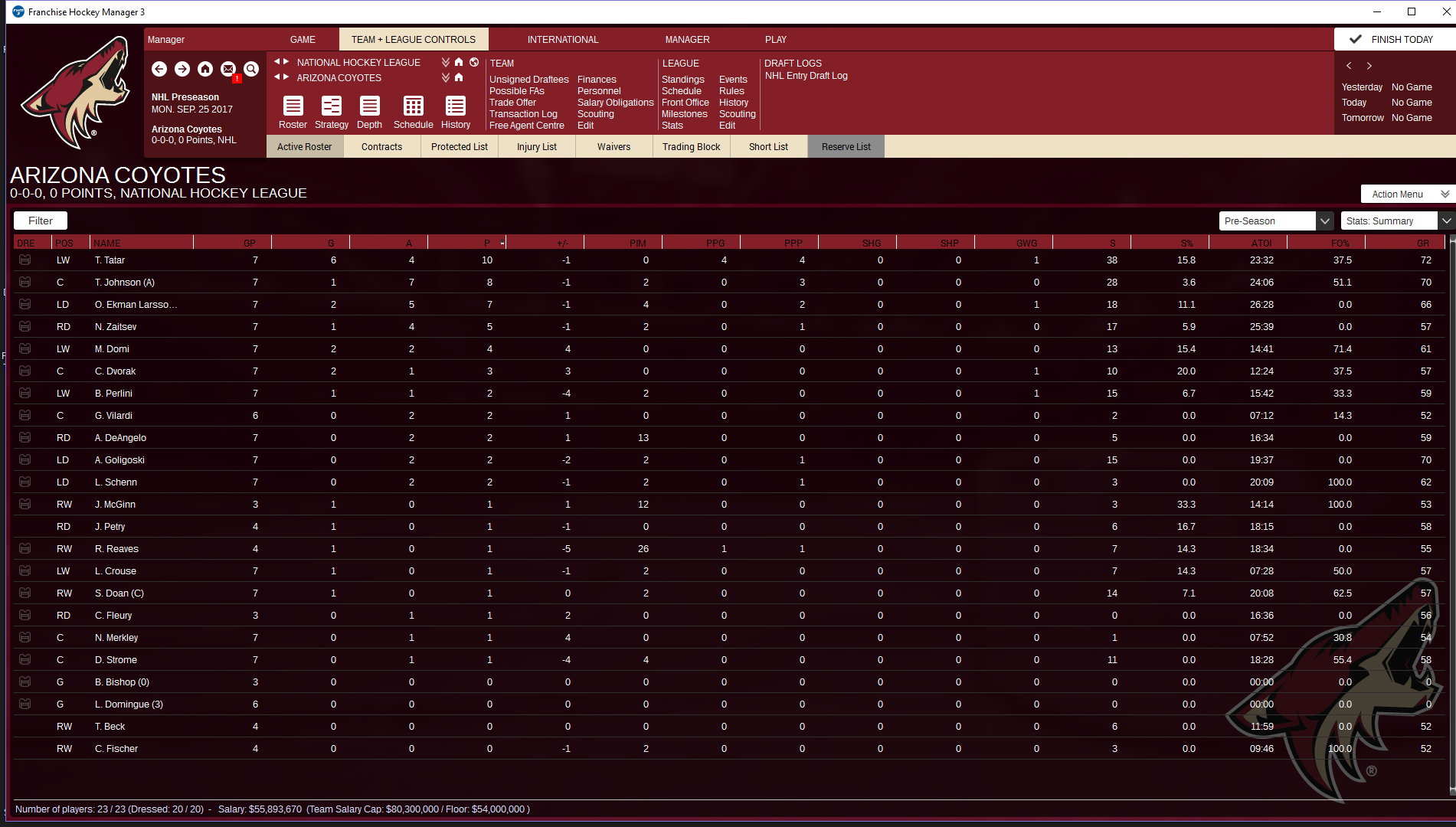Open the Action Menu dropdown

pyautogui.click(x=1408, y=194)
